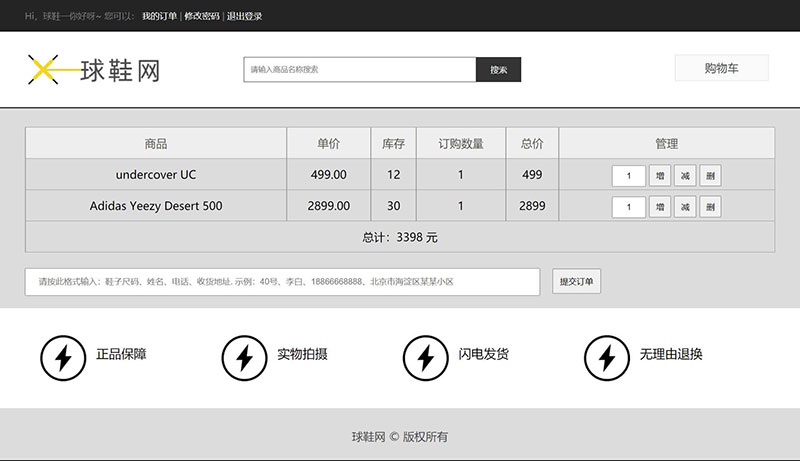Remove Adidas Yeezy Desert 500 from cart (删)
800x461 pixels.
pos(710,207)
